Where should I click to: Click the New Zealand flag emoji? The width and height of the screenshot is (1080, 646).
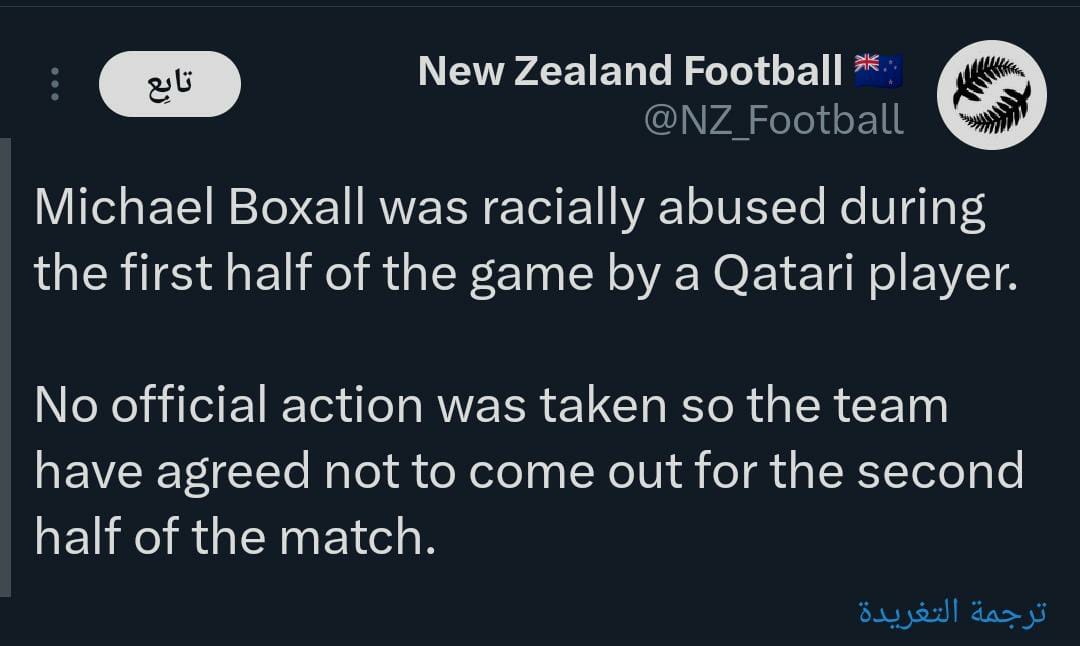click(879, 71)
